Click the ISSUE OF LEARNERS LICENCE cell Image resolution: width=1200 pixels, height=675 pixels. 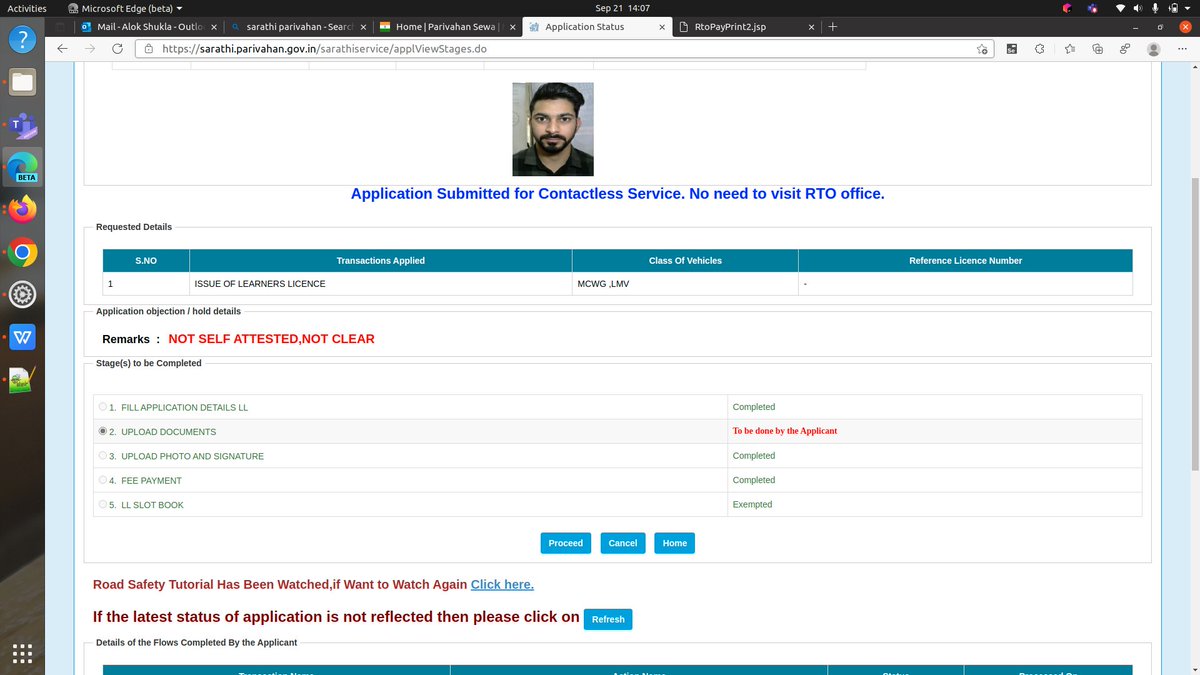(380, 284)
